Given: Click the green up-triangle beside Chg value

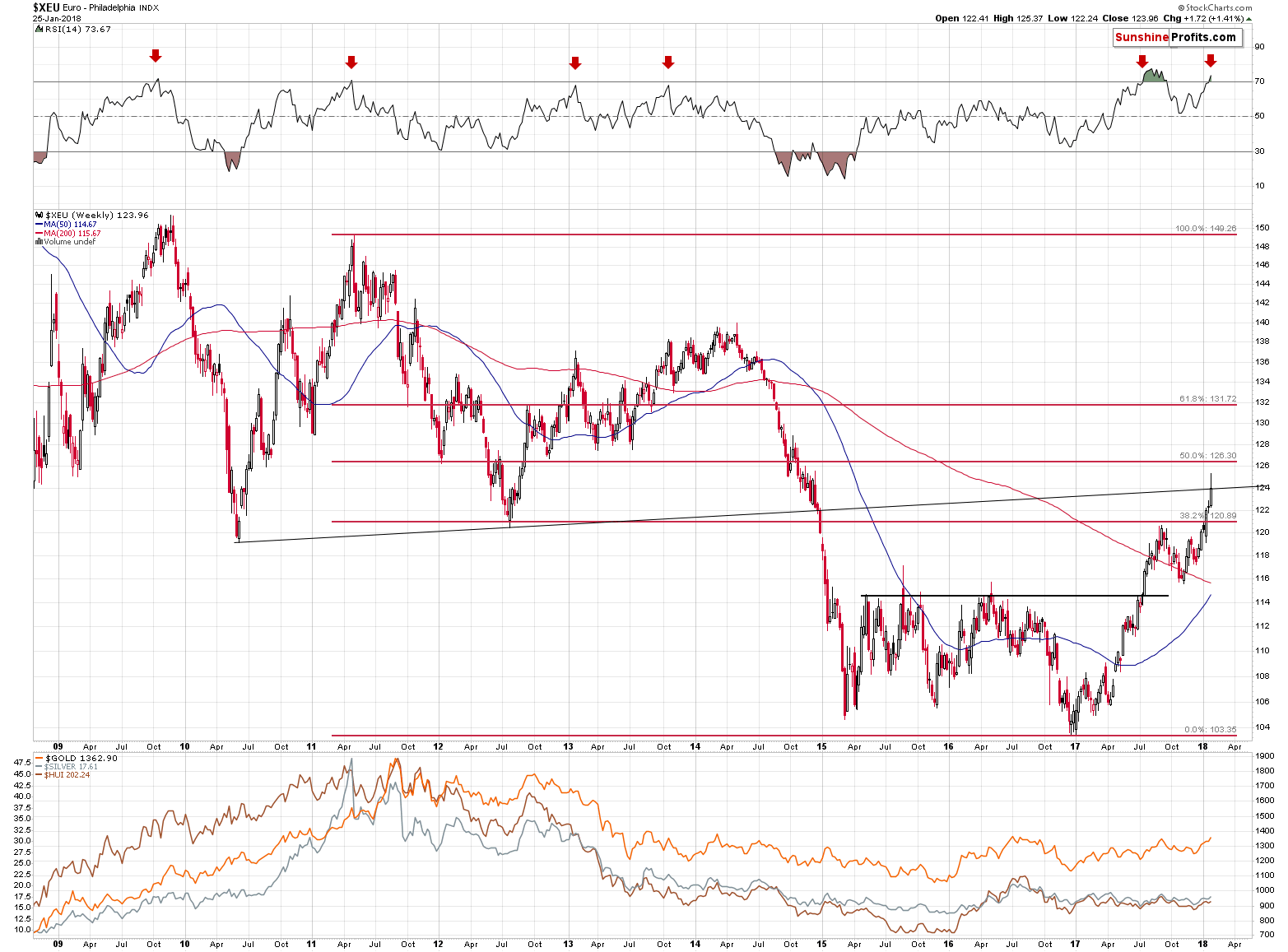Looking at the screenshot, I should point(1248,18).
